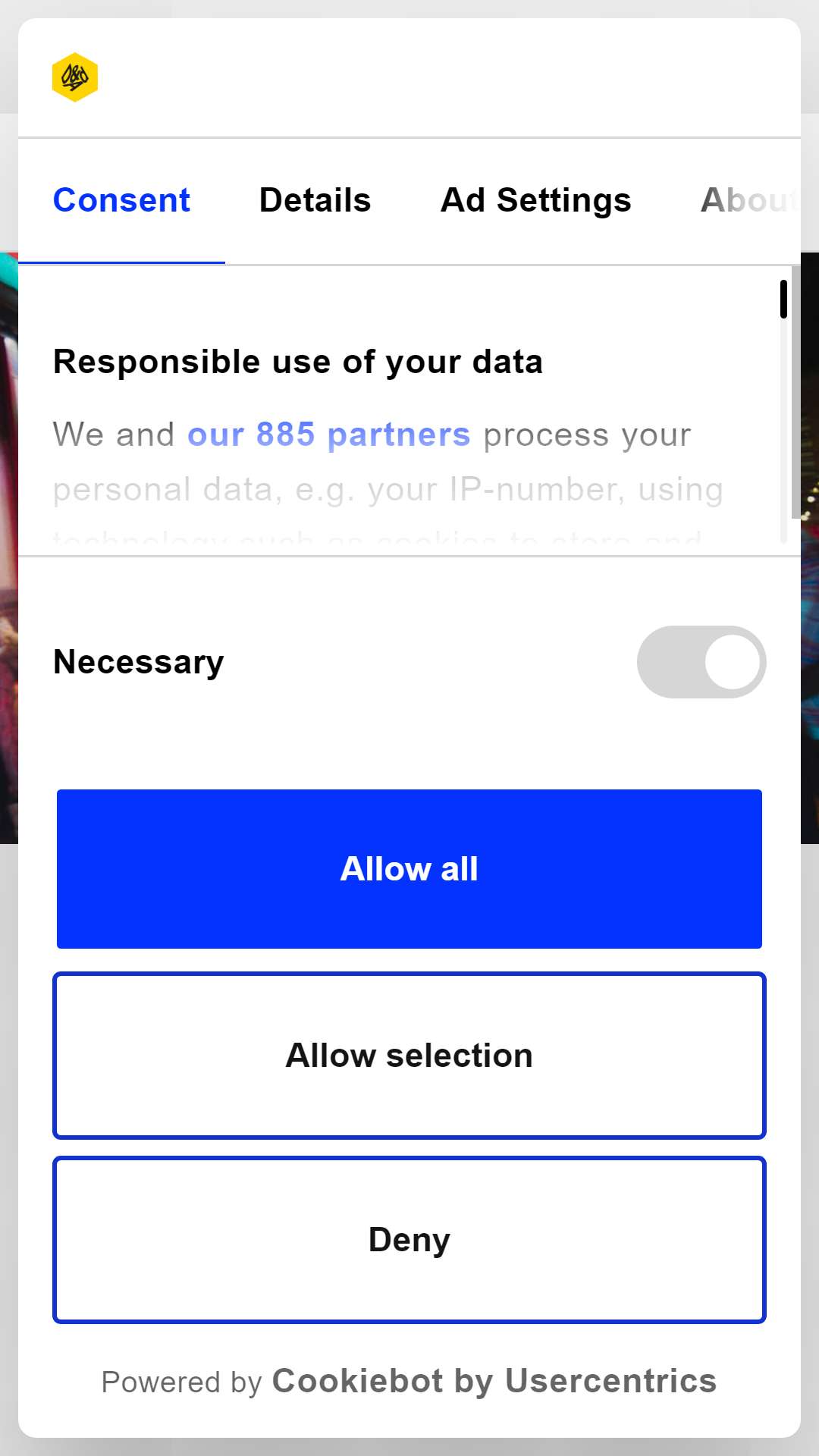The image size is (819, 1456).
Task: Select the Ad Settings tab
Action: (535, 201)
